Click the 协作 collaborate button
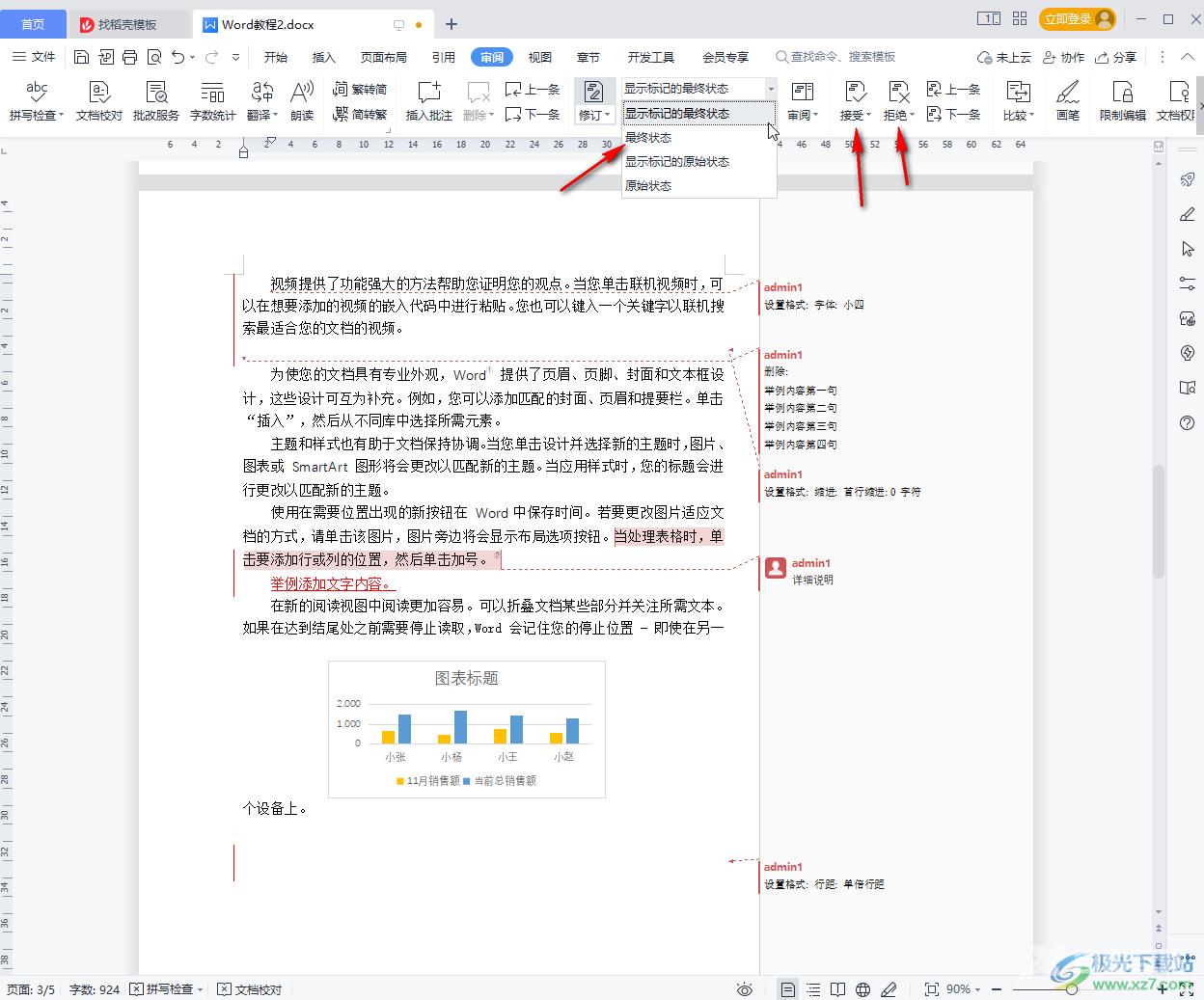The image size is (1204, 1000). pos(1064,57)
